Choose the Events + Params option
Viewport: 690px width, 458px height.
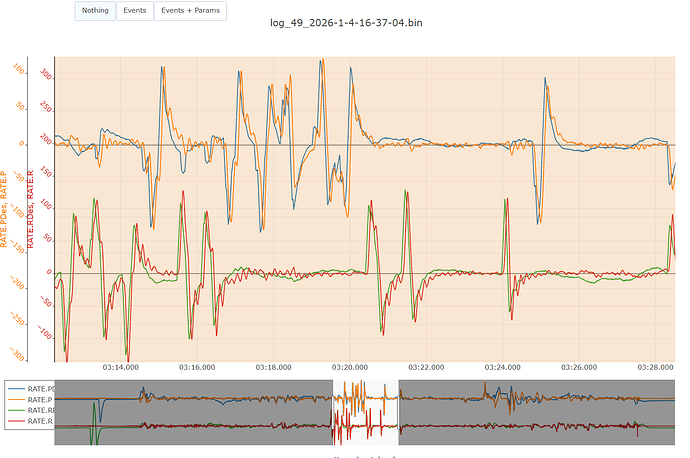(190, 11)
